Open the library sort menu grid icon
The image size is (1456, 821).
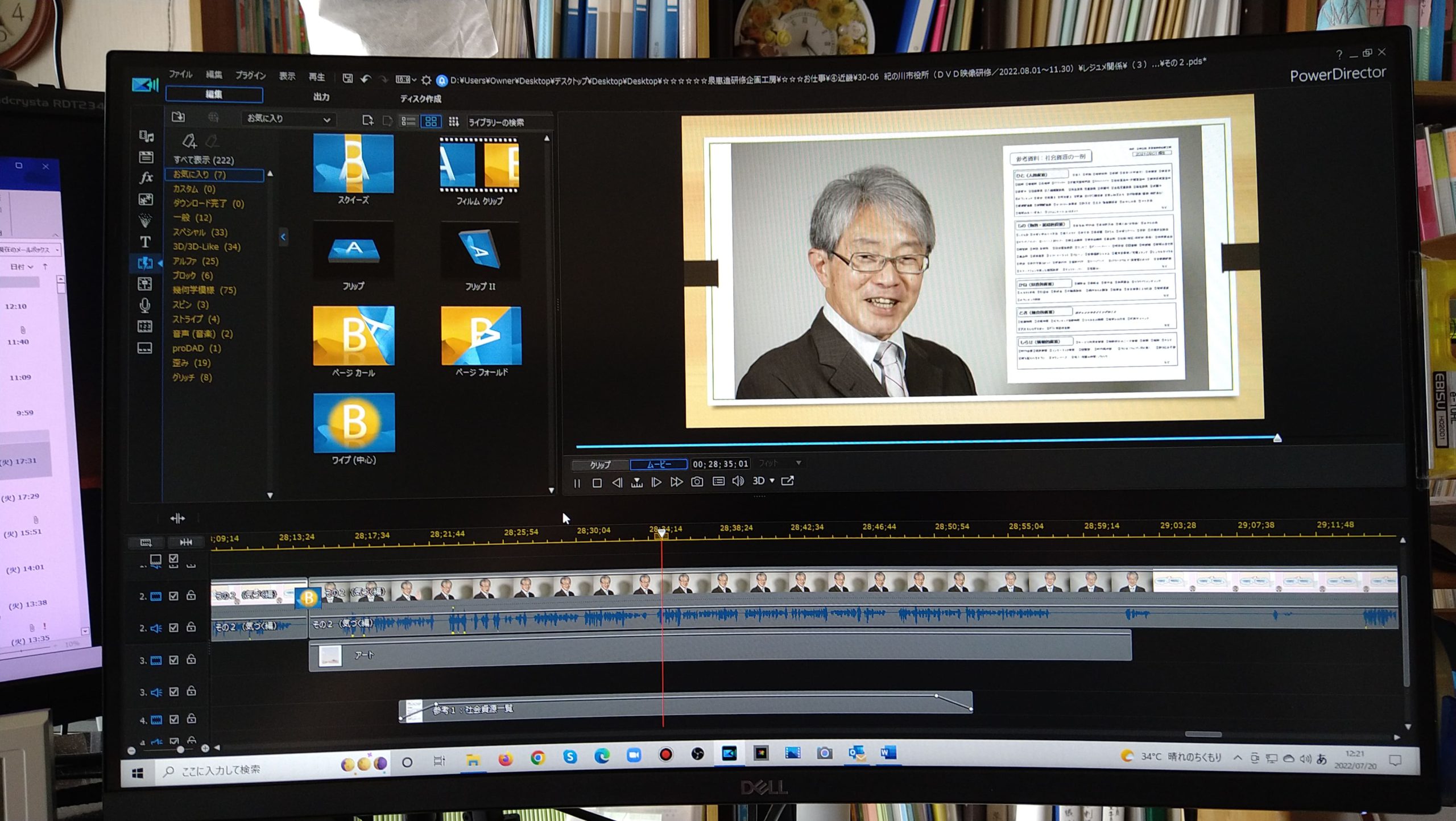[453, 121]
